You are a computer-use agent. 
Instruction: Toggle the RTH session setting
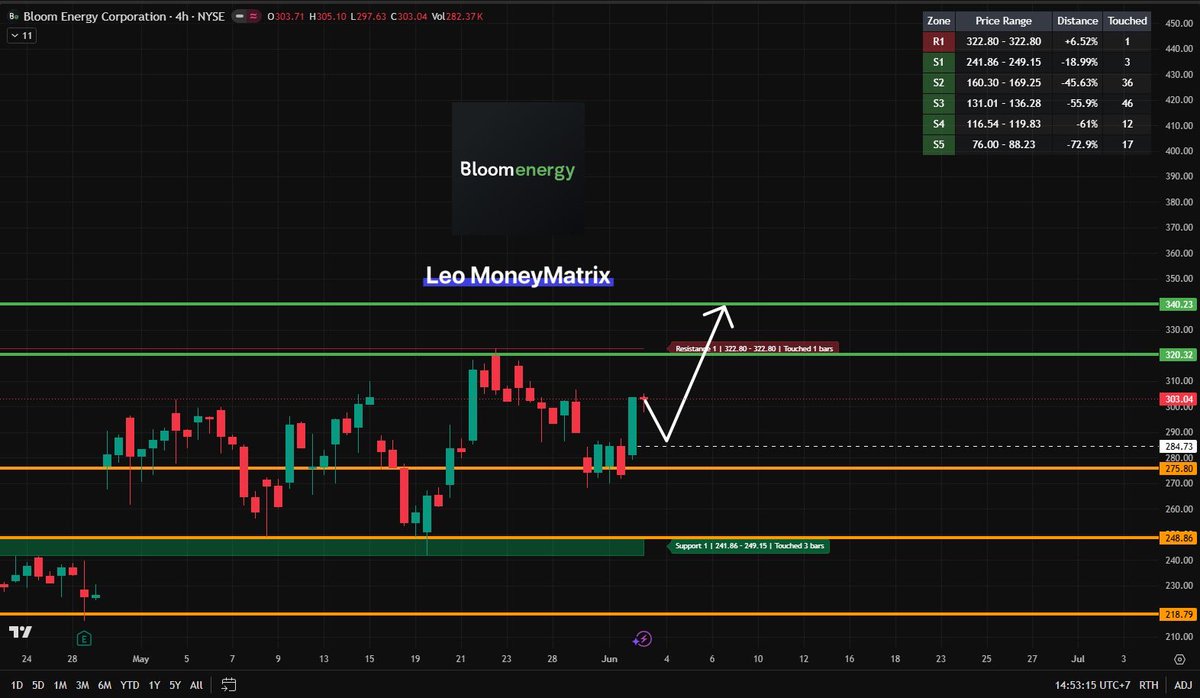click(1151, 685)
